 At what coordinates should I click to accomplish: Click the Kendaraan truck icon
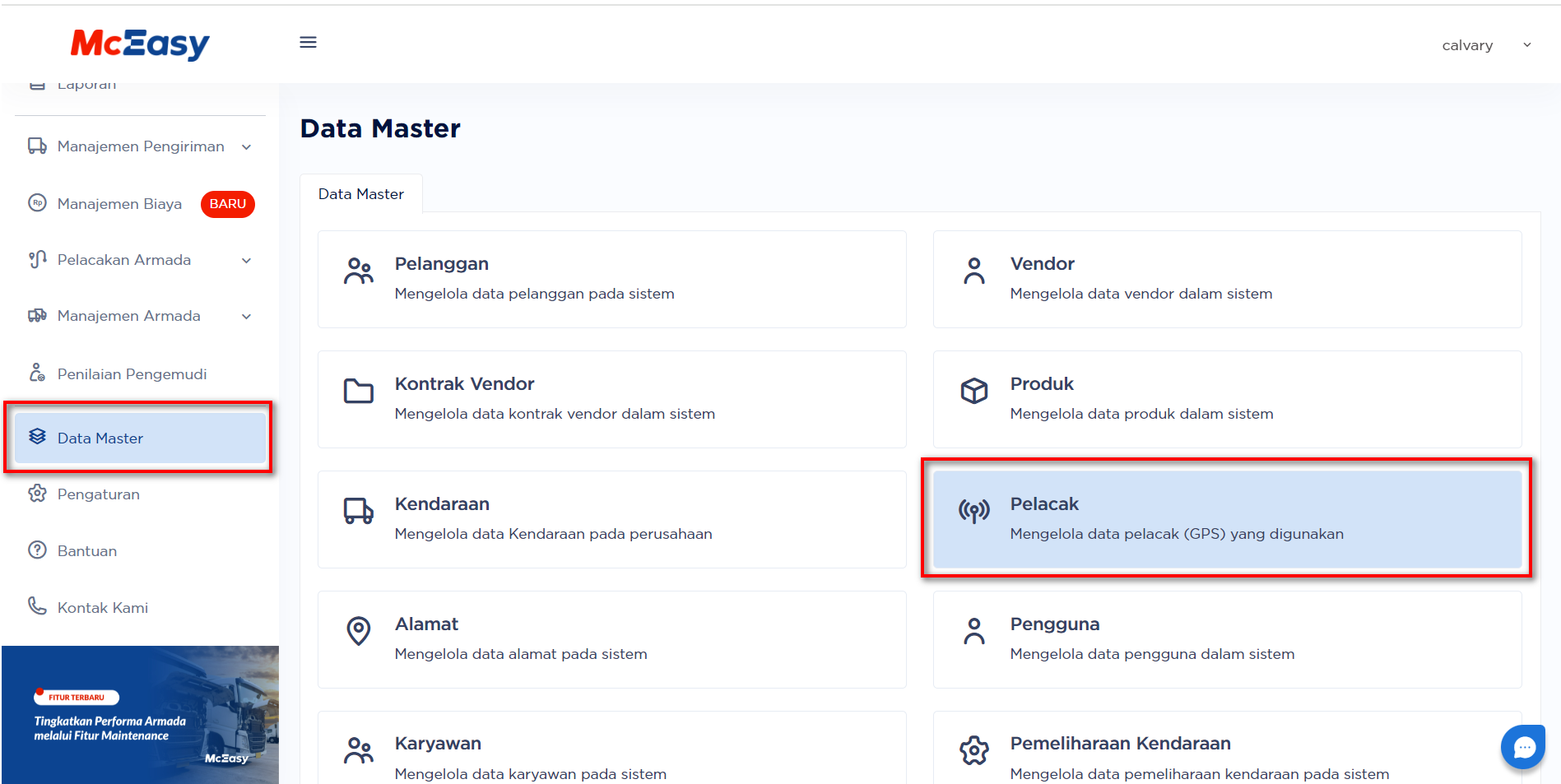(x=358, y=511)
